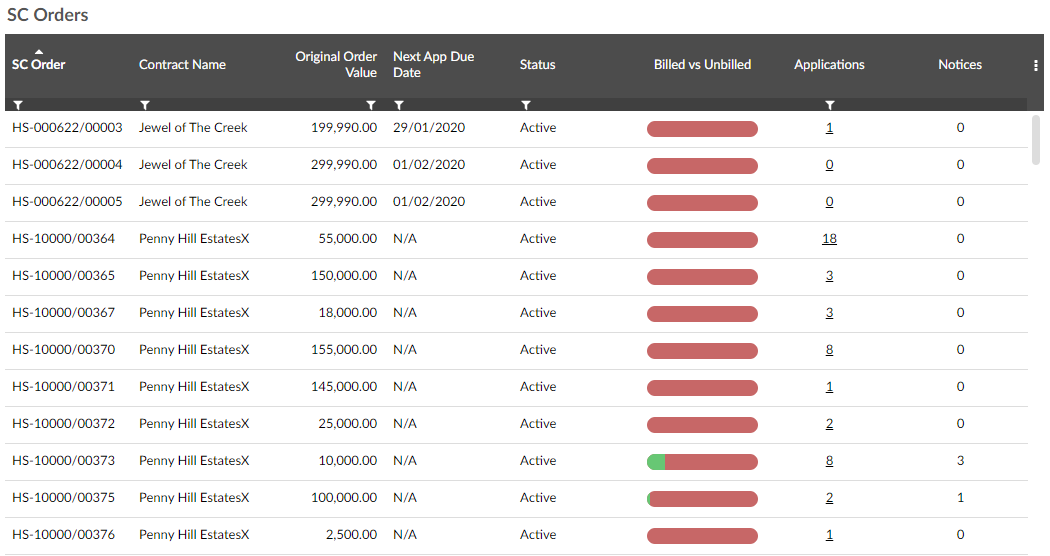
Task: Click billed bar for HS-10000/00375
Action: (702, 498)
